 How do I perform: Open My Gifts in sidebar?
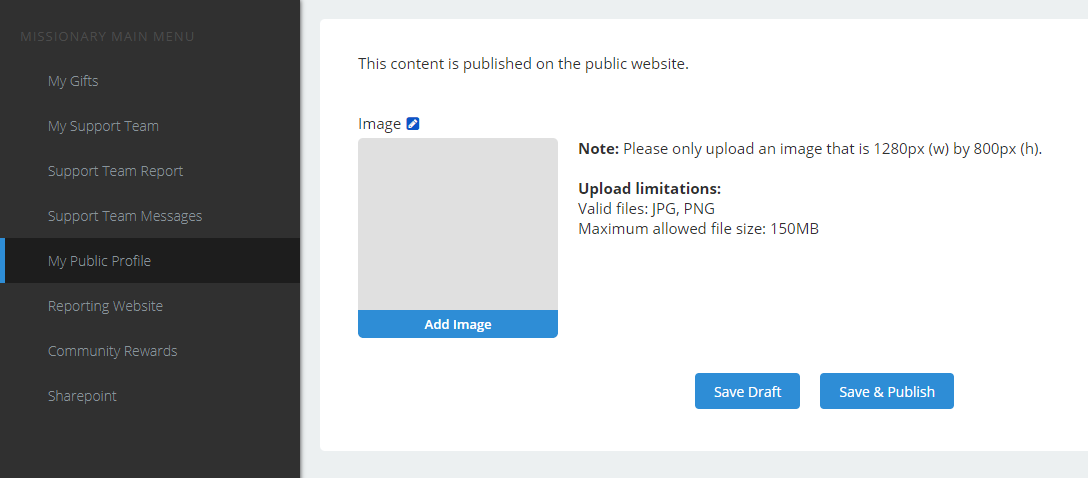[73, 81]
